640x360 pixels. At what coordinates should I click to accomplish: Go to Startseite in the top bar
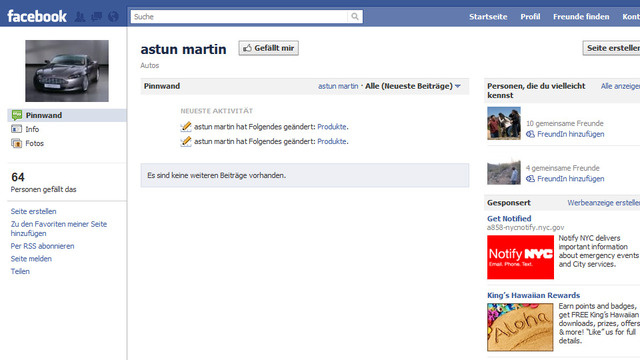pos(488,17)
